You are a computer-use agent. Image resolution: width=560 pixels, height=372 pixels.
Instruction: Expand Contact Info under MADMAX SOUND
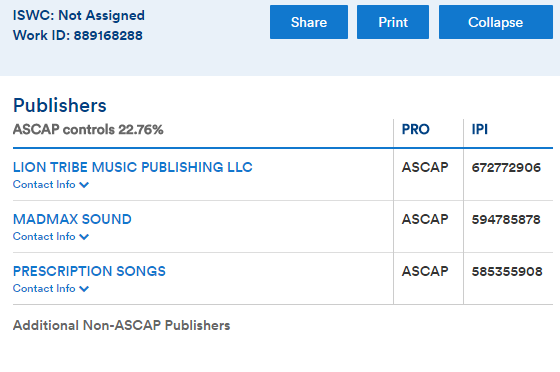[51, 237]
